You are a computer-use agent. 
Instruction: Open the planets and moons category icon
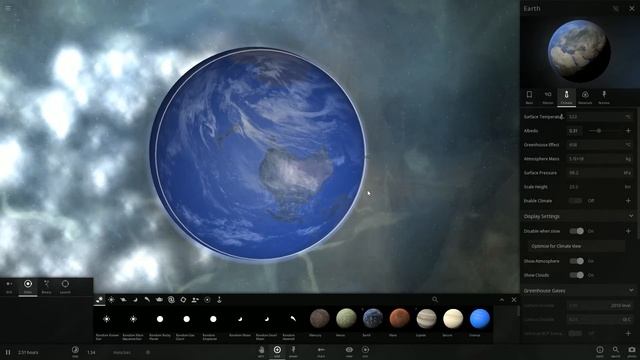[99, 300]
